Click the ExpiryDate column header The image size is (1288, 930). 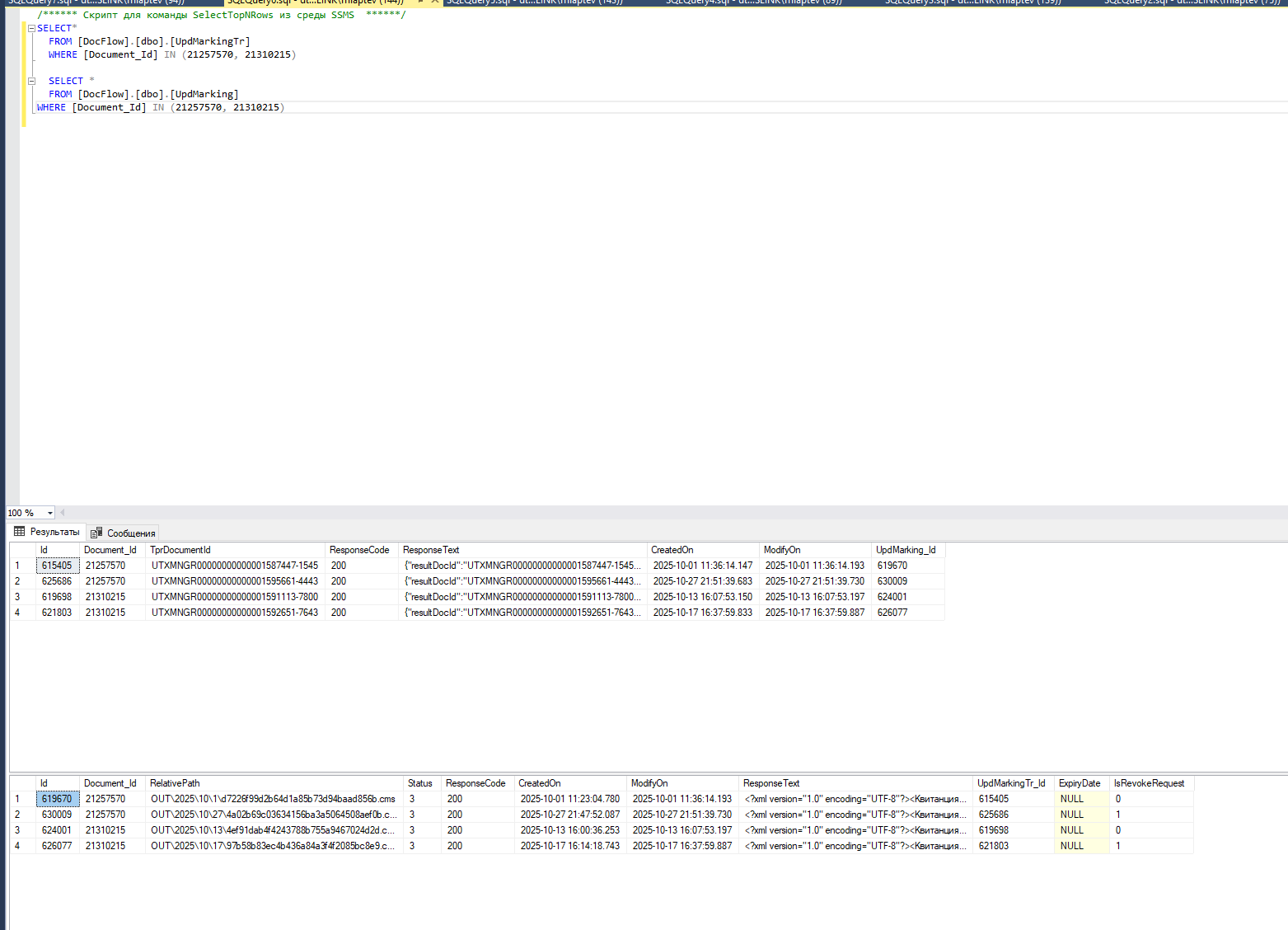coord(1081,783)
